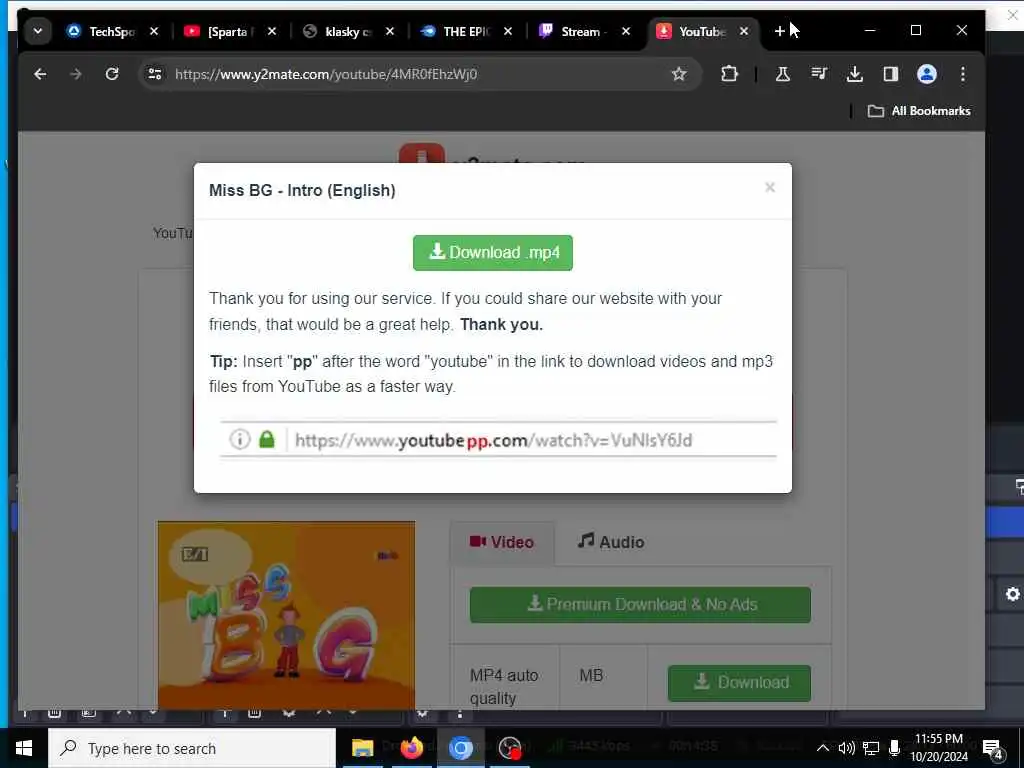Screen dimensions: 1024x768
Task: Click the OBS settings gear icon
Action: (x=1012, y=594)
